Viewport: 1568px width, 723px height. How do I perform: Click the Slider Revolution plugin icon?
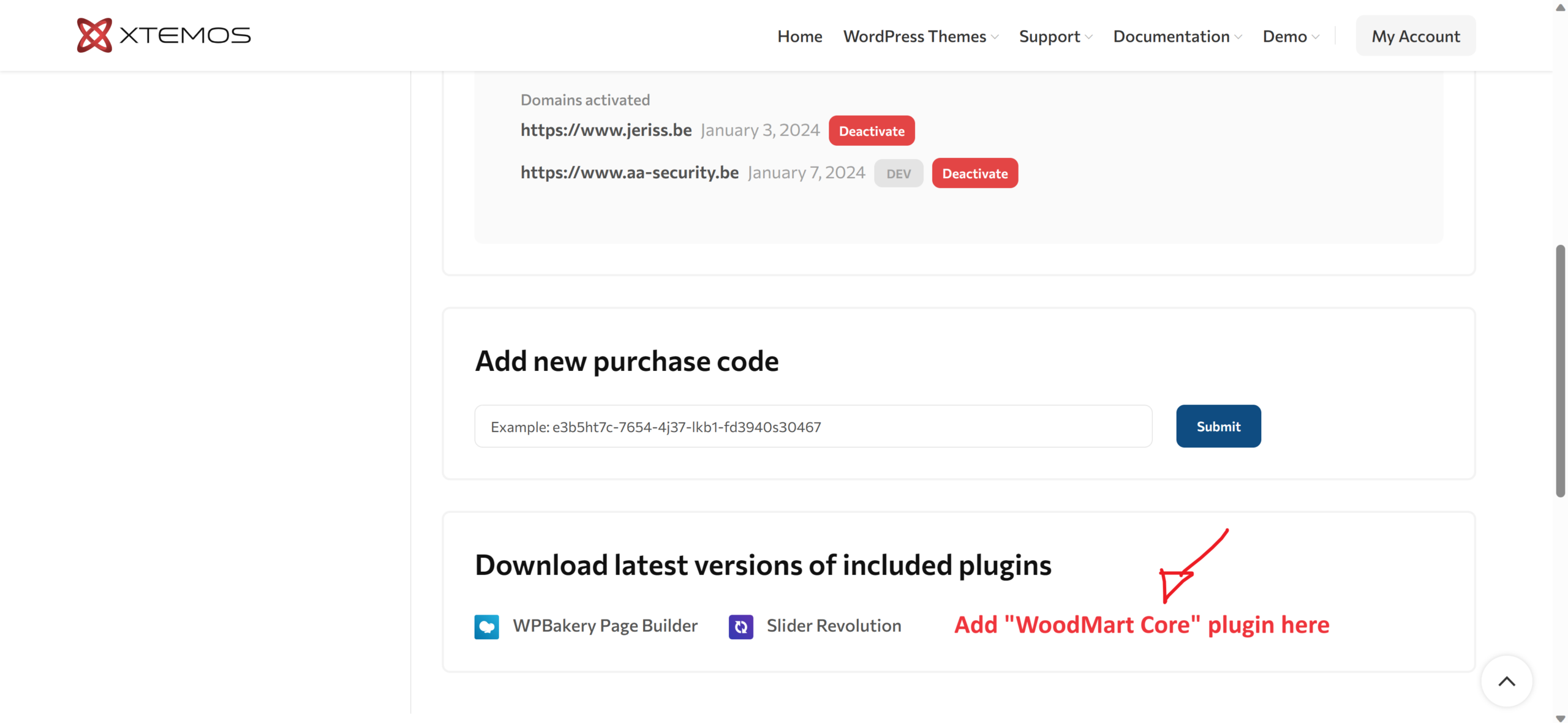click(741, 626)
